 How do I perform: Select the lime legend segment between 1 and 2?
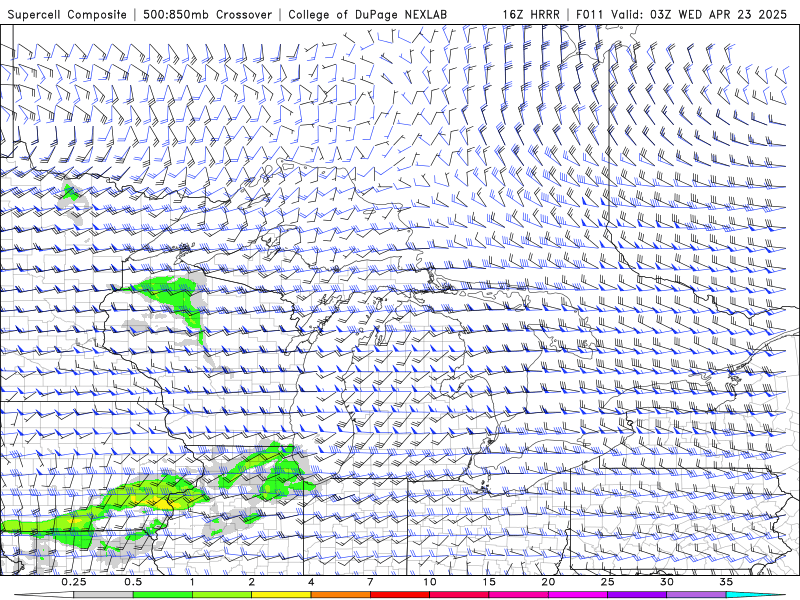222,595
